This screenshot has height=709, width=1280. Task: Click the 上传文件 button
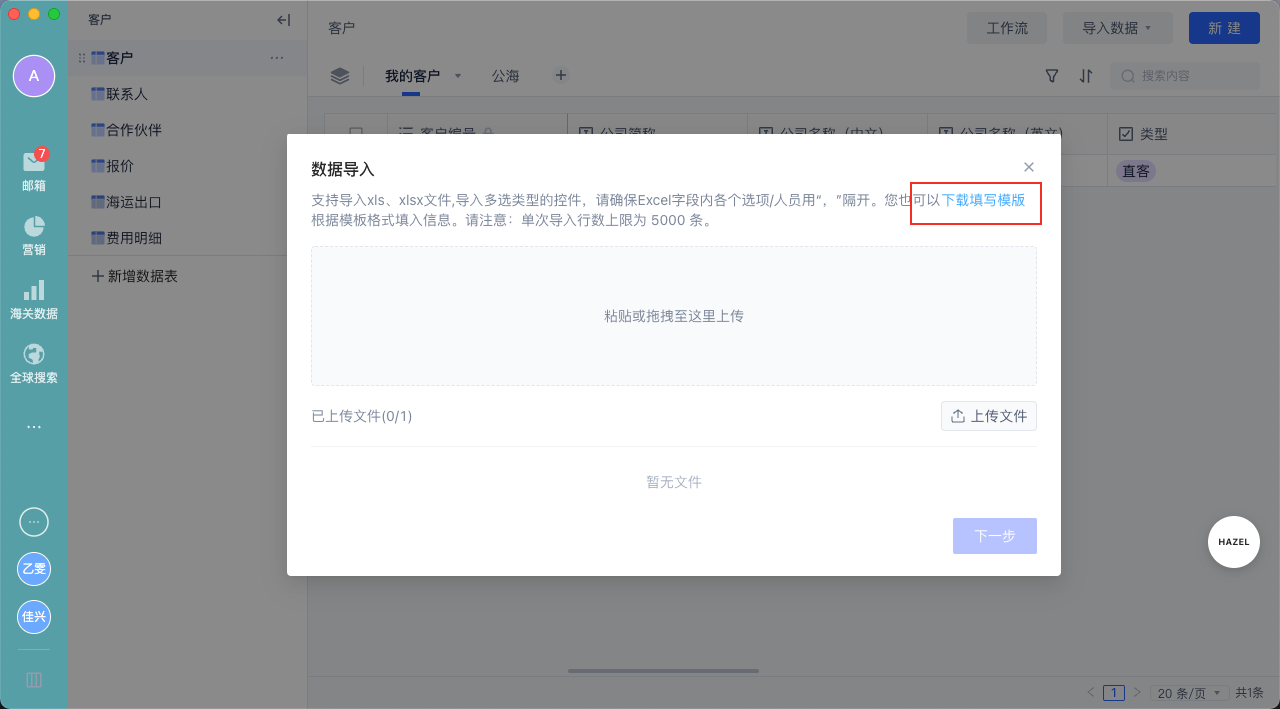[989, 416]
